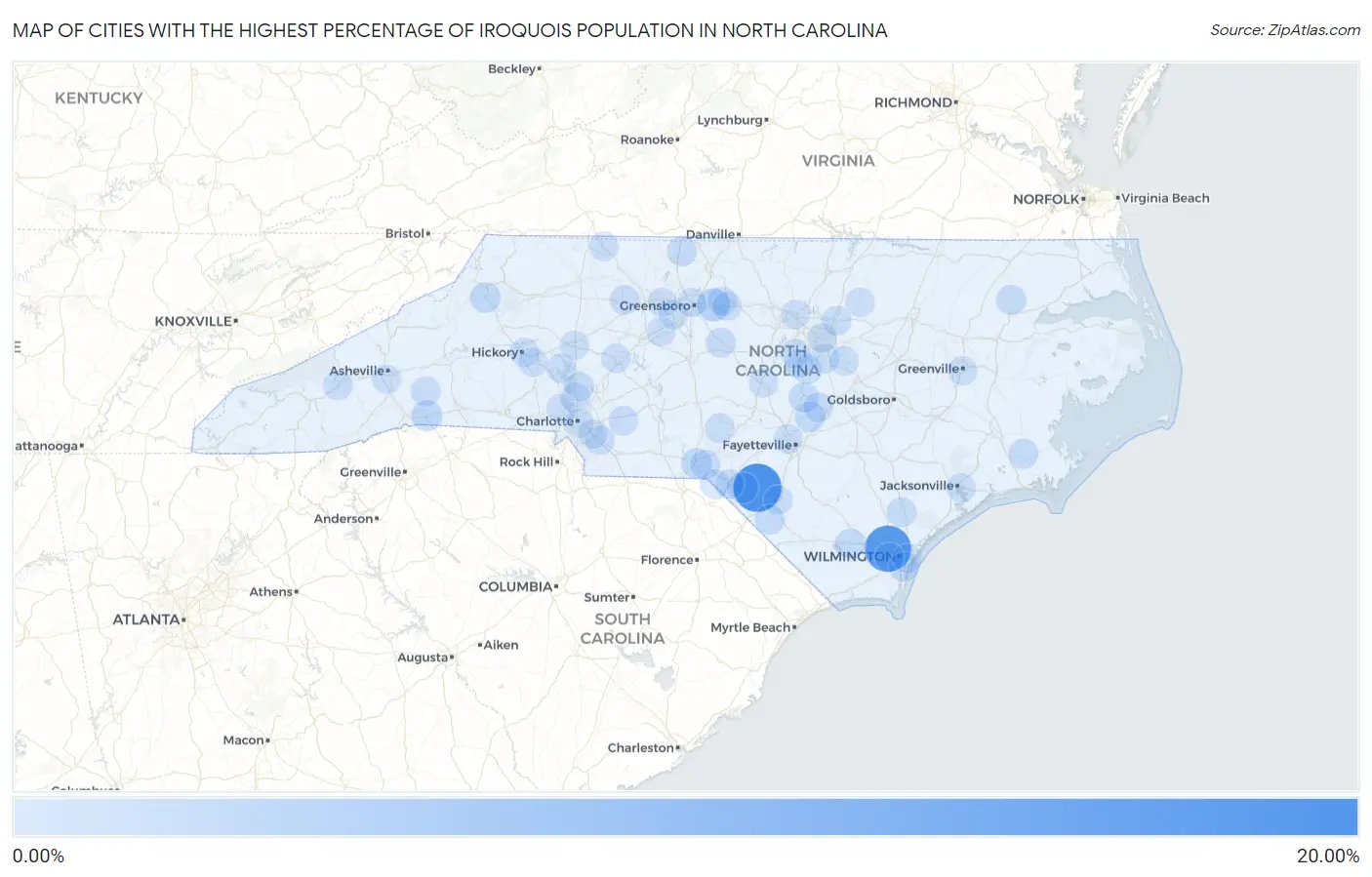
Task: Click the RICHMOND city label
Action: click(913, 102)
